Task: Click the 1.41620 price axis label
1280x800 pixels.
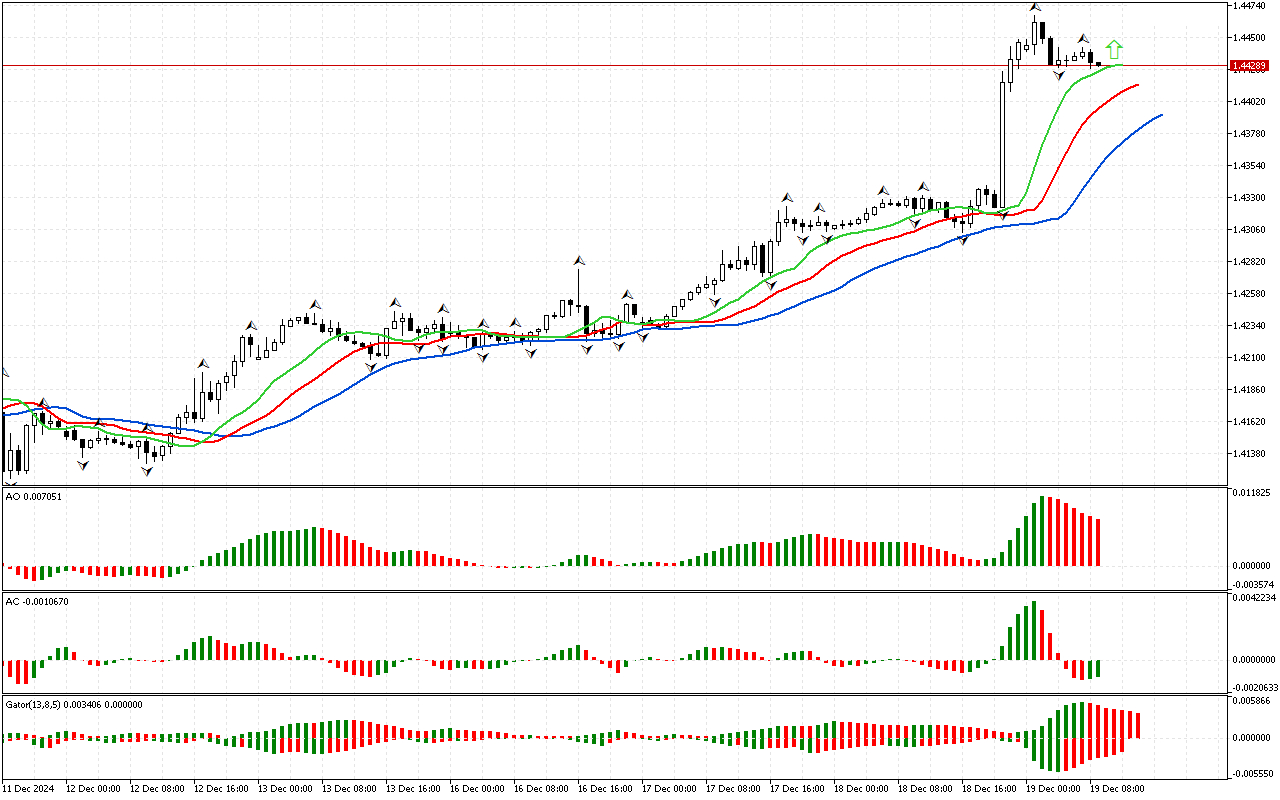Action: tap(1249, 422)
